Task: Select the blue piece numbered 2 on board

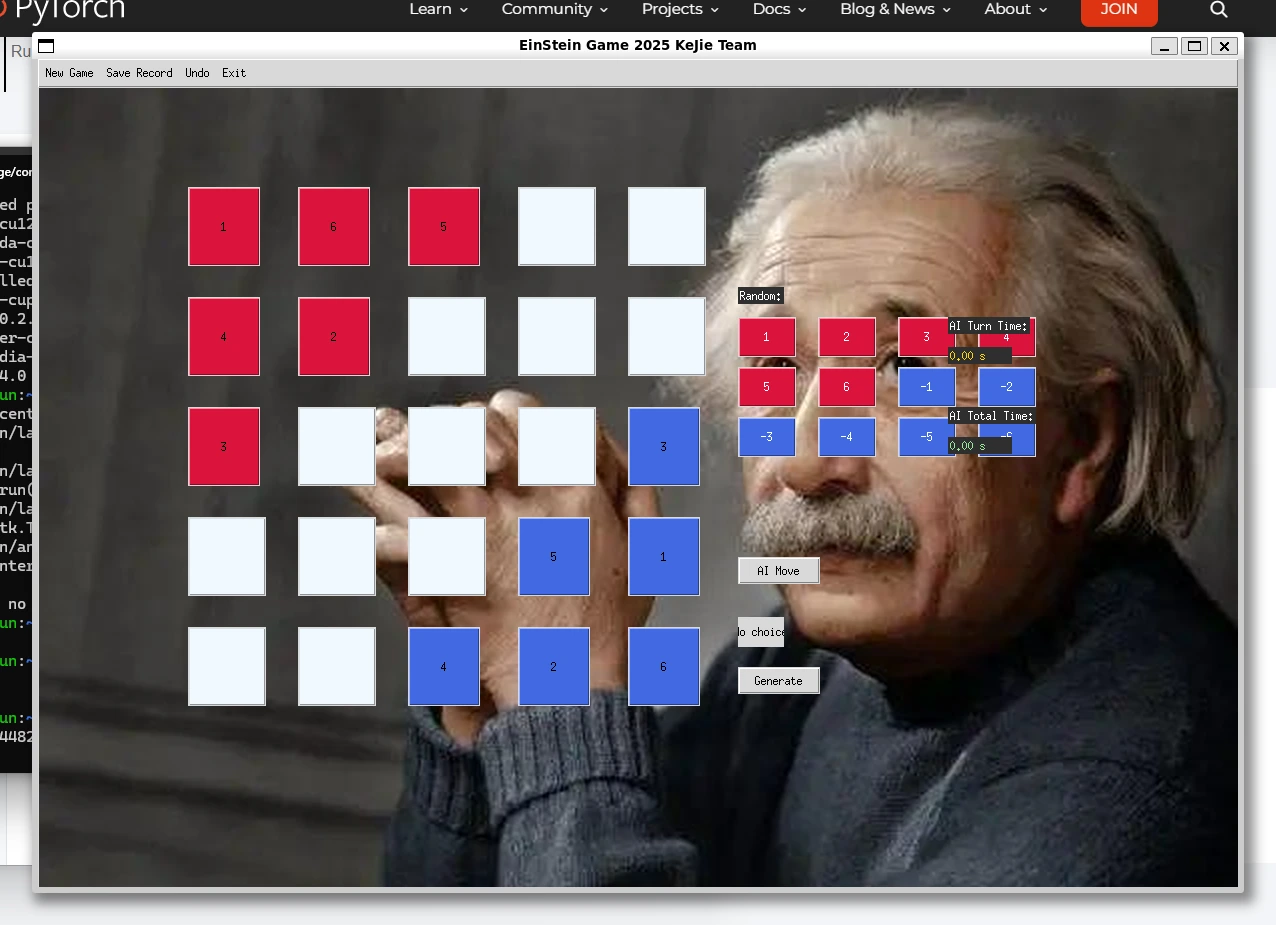Action: point(554,667)
